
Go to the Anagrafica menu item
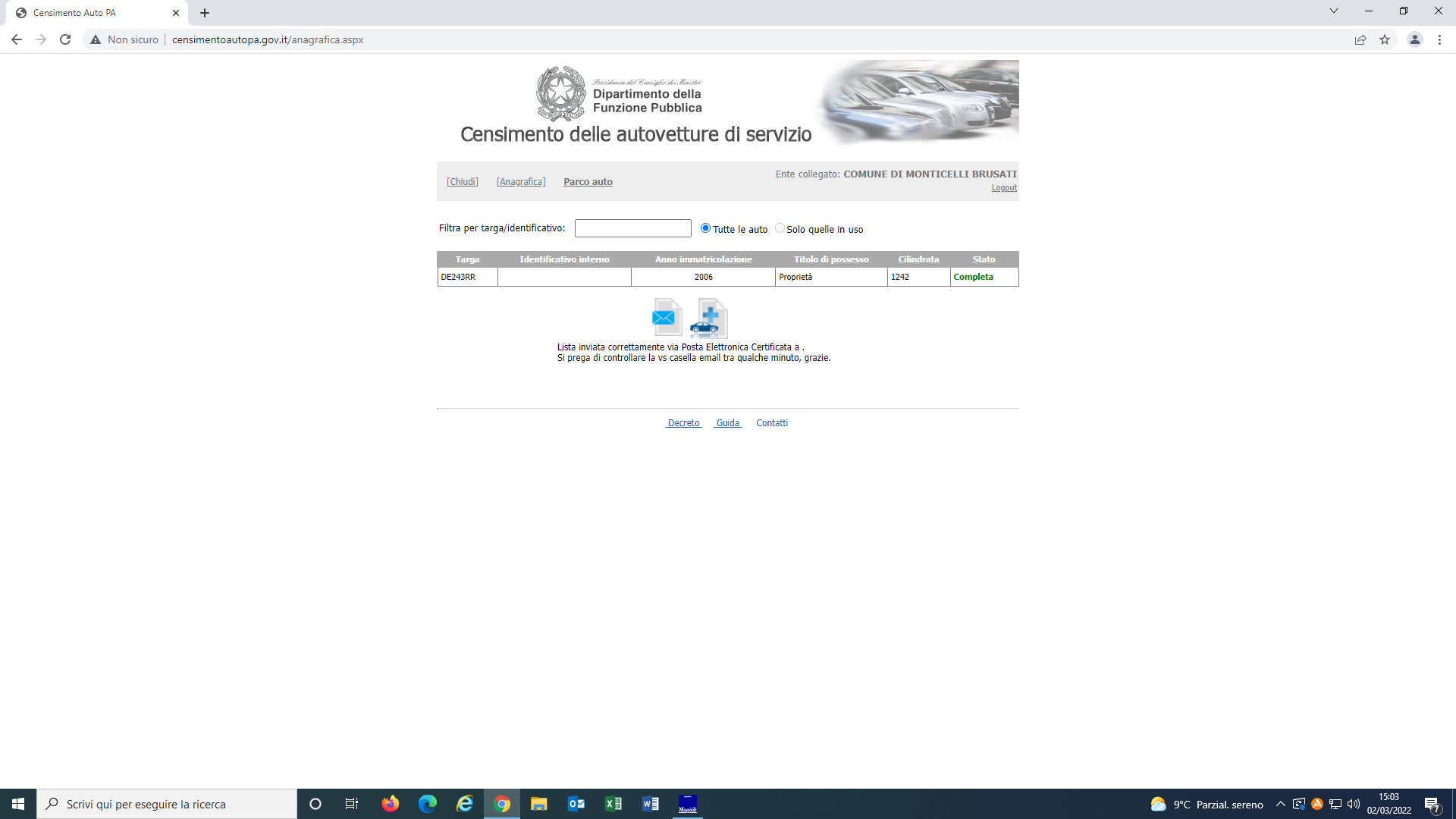(x=521, y=182)
